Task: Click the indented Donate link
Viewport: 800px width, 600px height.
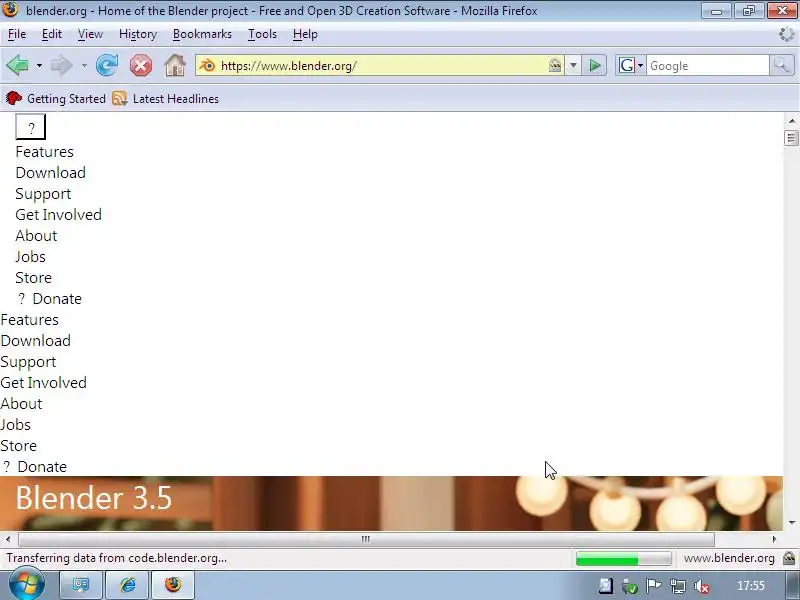Action: pos(57,298)
